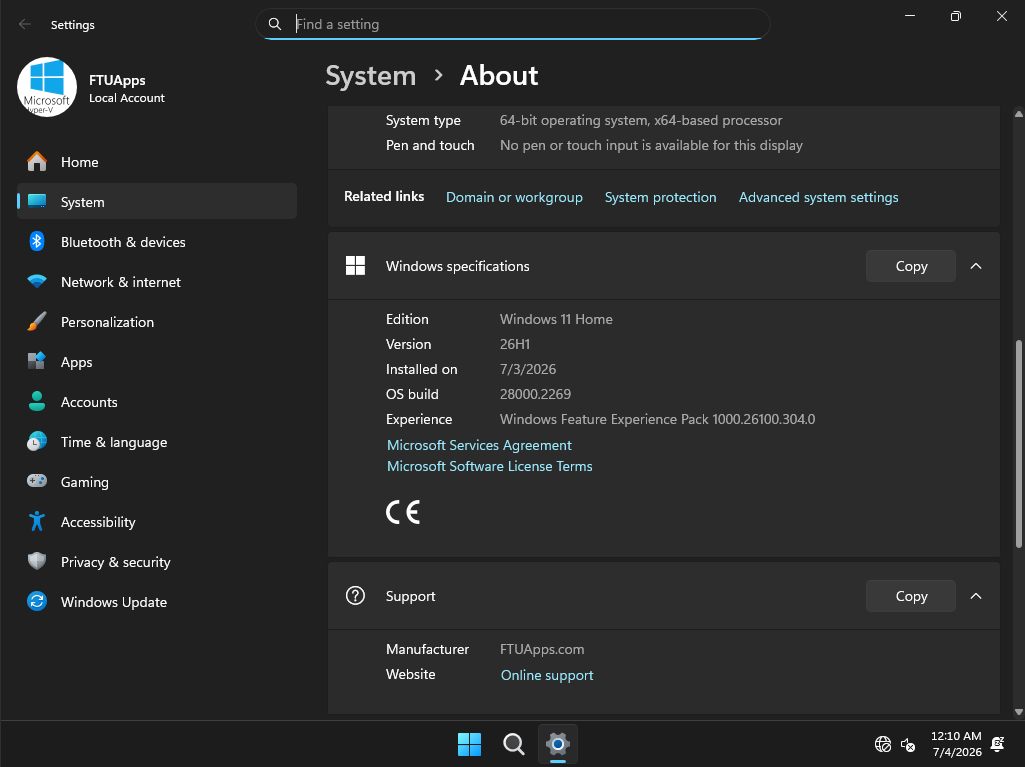This screenshot has width=1025, height=767.
Task: Open Network & internet settings
Action: coord(157,282)
